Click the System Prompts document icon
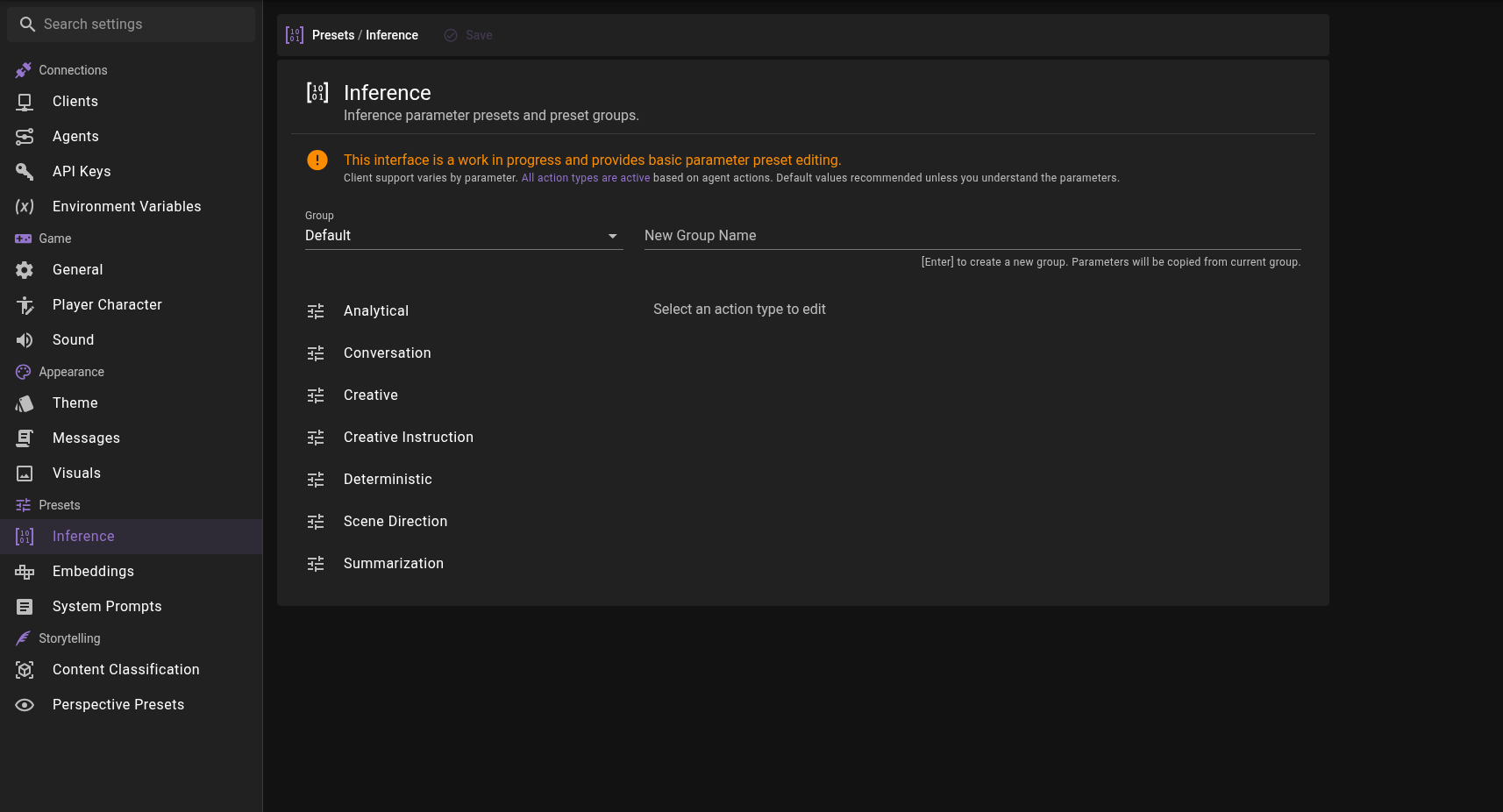The width and height of the screenshot is (1503, 812). tap(25, 607)
